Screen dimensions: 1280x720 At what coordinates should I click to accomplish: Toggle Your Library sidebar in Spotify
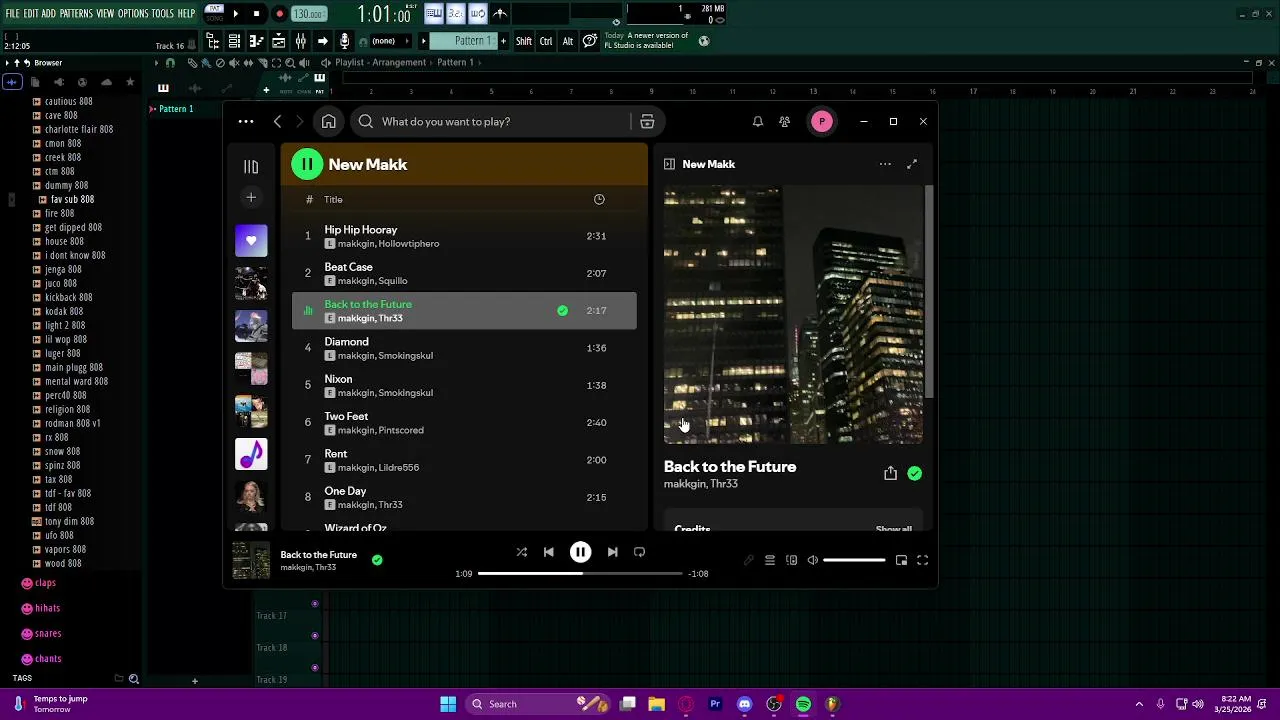coord(251,167)
